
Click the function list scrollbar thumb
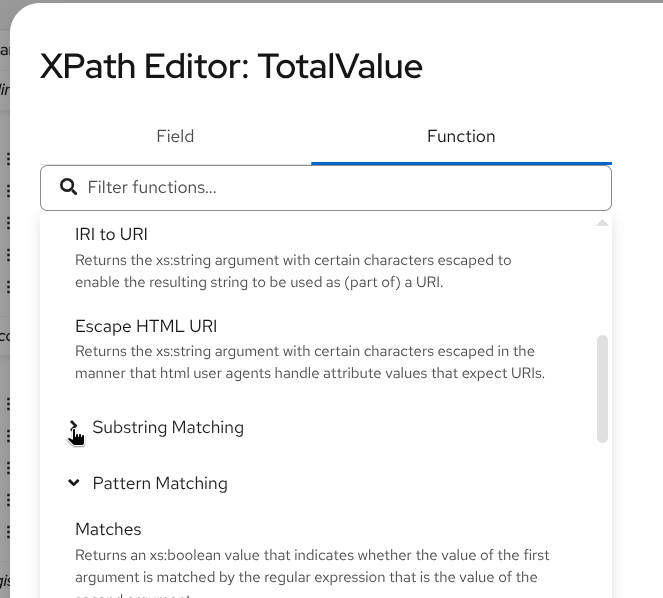click(x=602, y=389)
